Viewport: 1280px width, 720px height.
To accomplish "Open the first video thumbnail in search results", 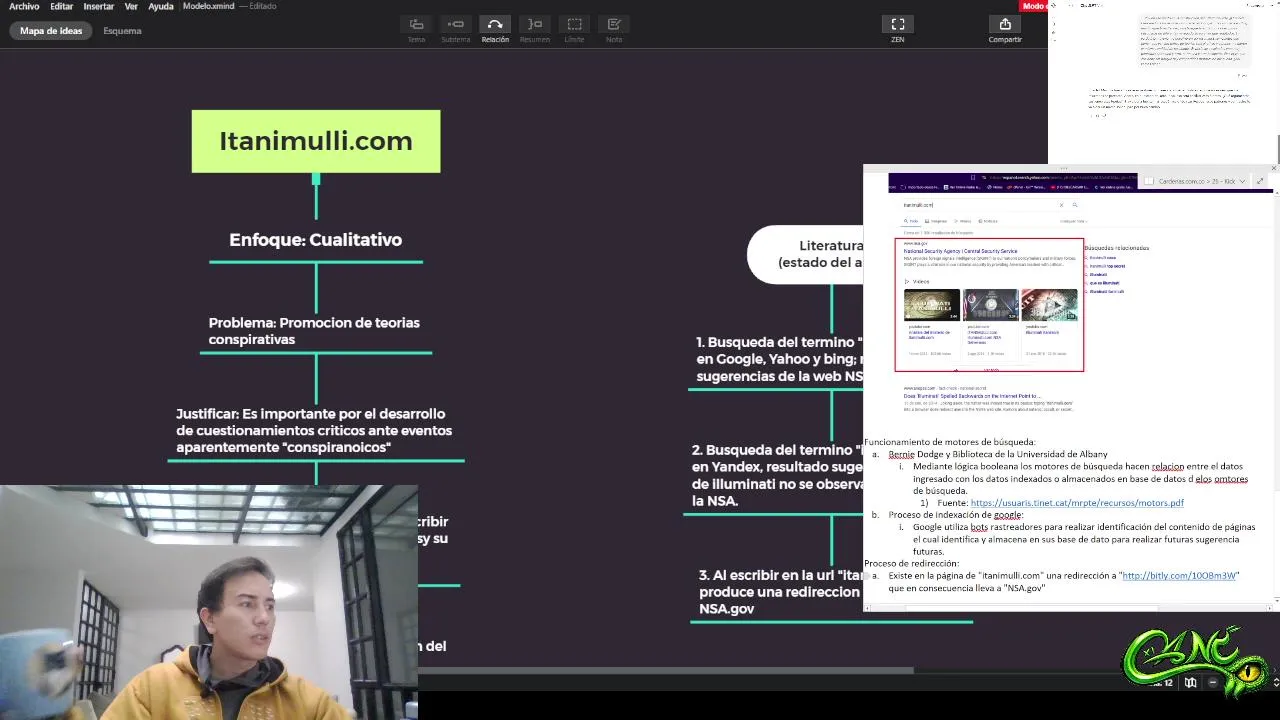I will (932, 305).
